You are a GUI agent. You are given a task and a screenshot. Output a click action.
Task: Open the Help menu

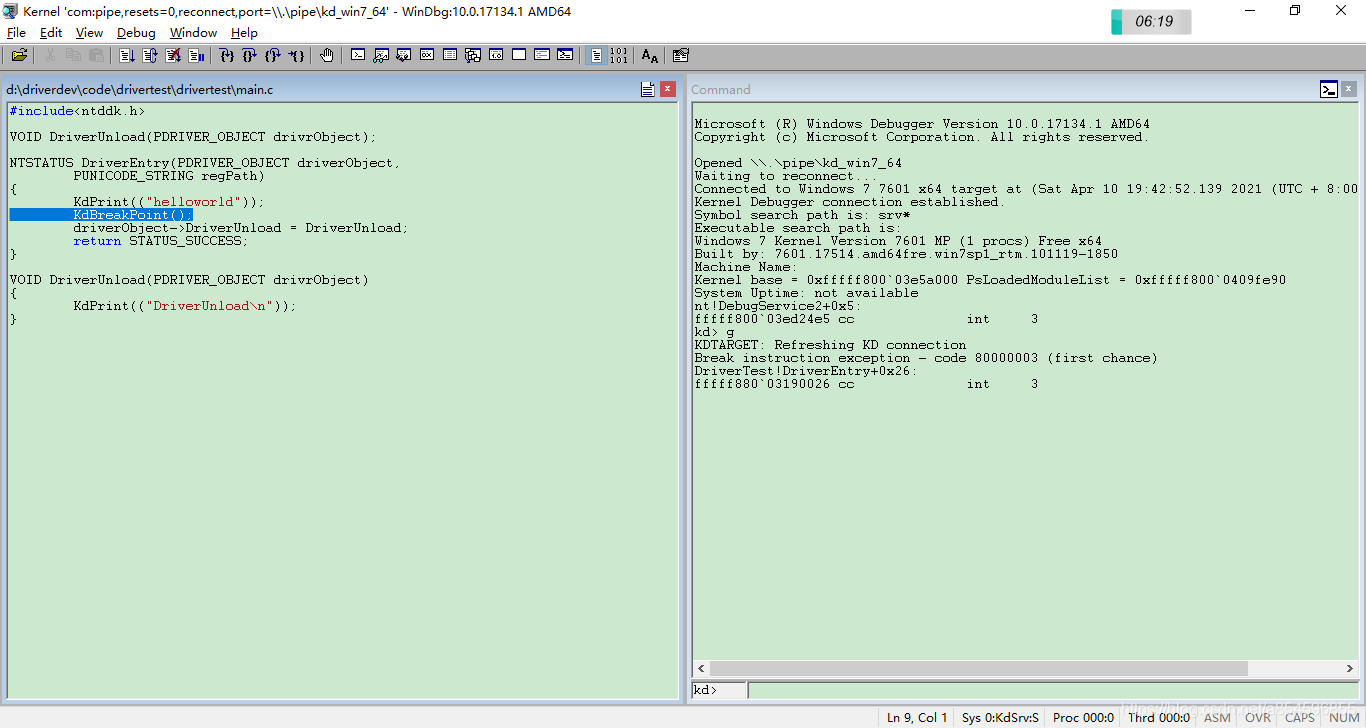(244, 33)
